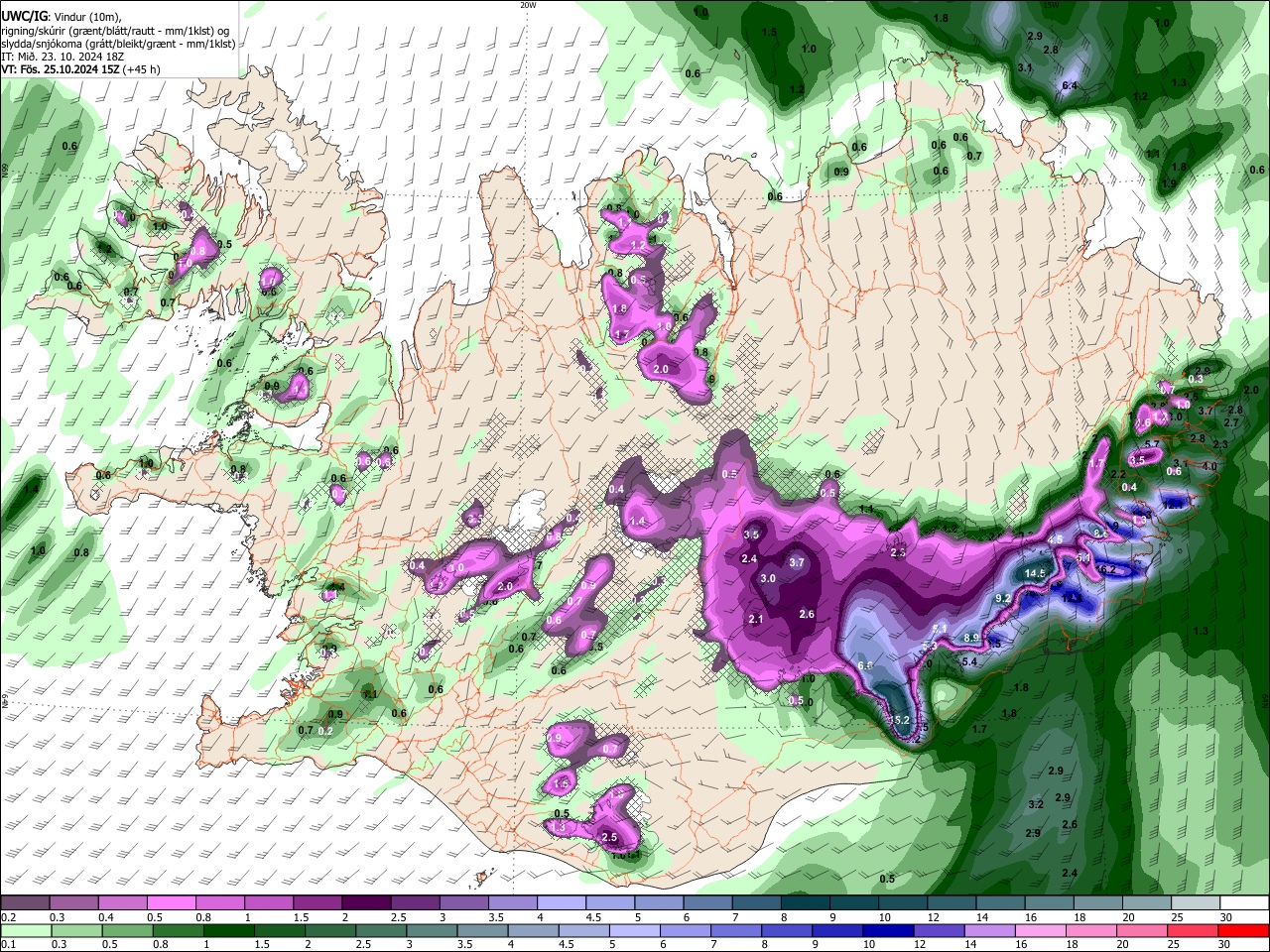Click the '3.2' value in the southeast ocean
The image size is (1270, 952).
pos(1036,804)
